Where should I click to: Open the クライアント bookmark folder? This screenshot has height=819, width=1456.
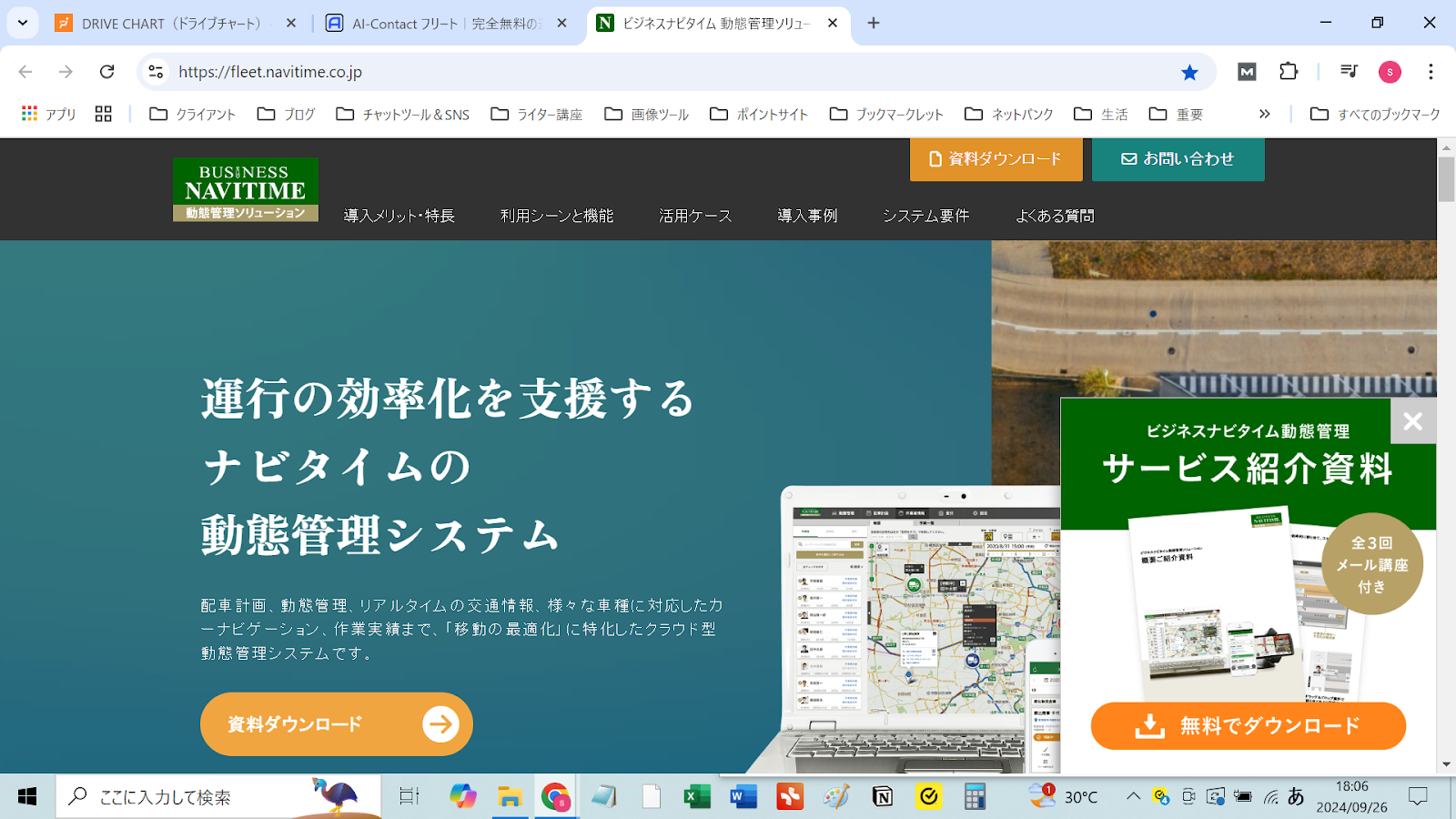(x=193, y=114)
